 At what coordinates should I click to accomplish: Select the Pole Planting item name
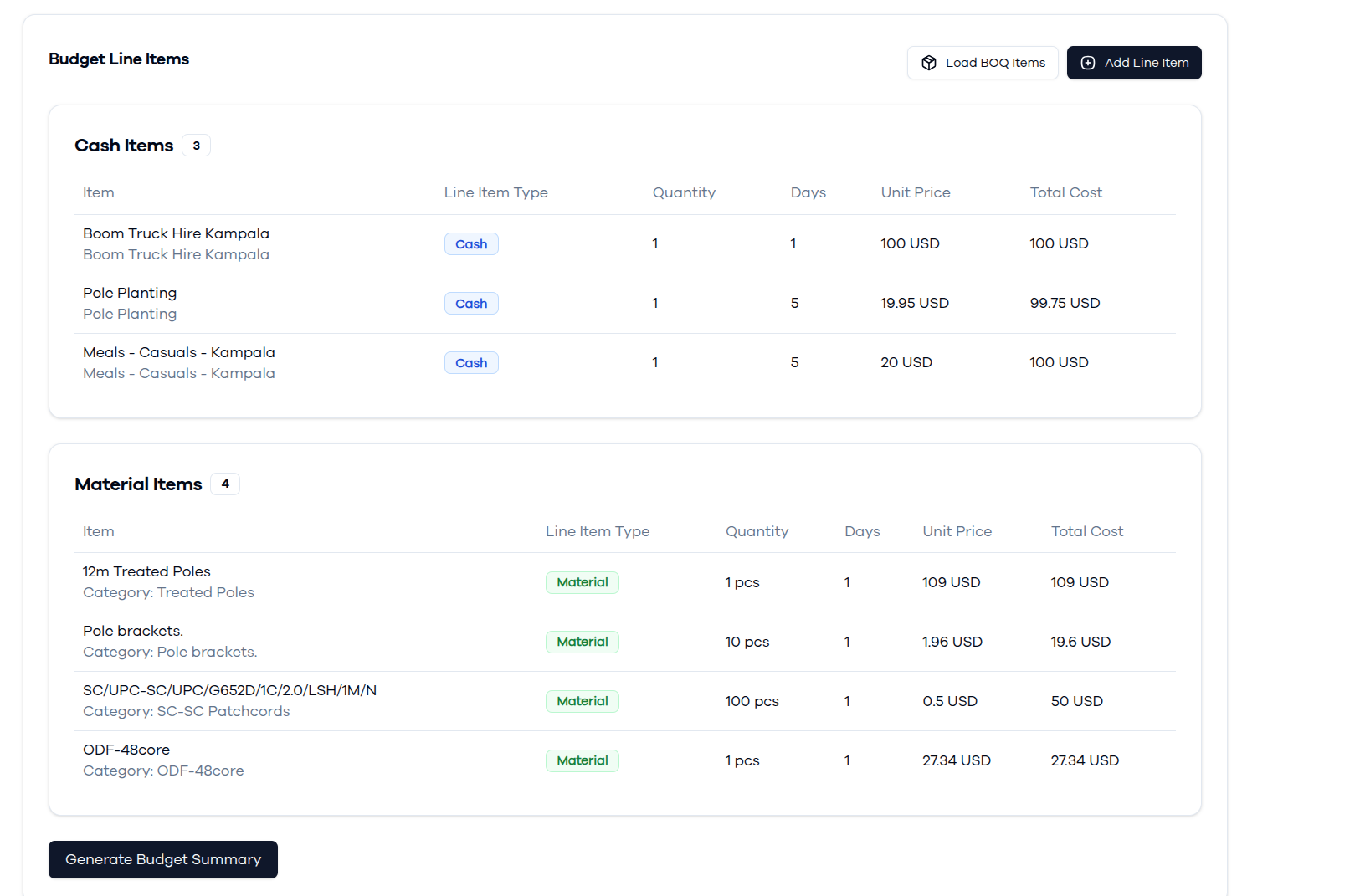click(x=130, y=293)
